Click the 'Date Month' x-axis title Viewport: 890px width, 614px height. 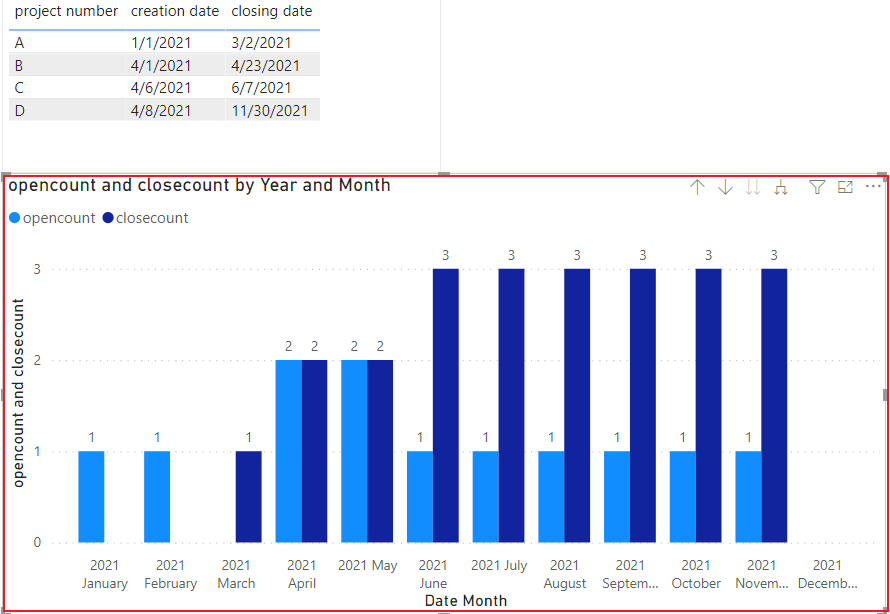(466, 600)
